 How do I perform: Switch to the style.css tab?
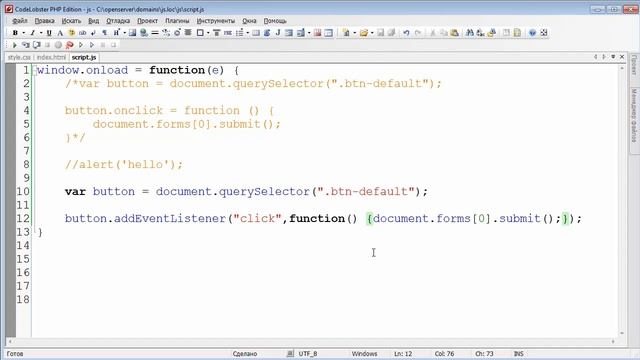(x=19, y=58)
